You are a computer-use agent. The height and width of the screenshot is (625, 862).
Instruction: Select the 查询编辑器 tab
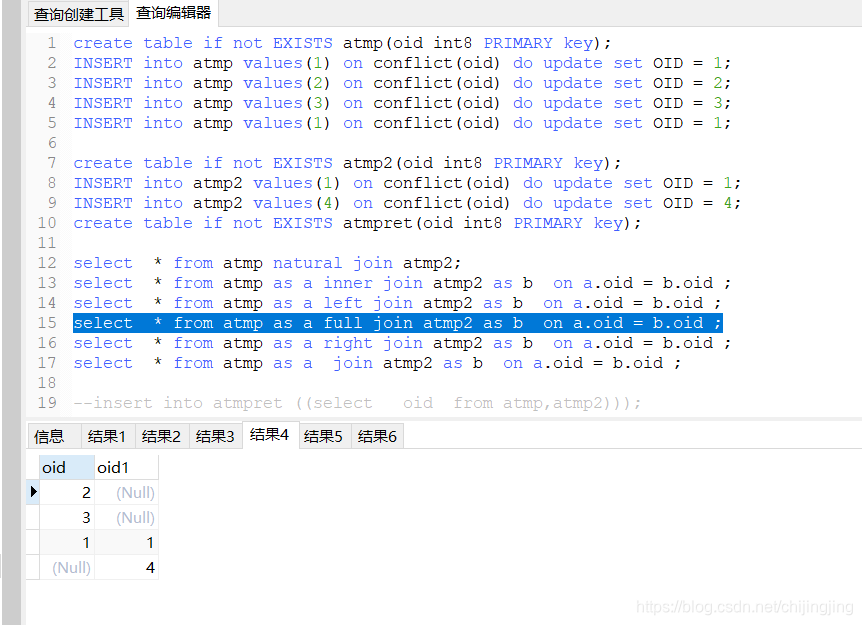click(x=173, y=13)
